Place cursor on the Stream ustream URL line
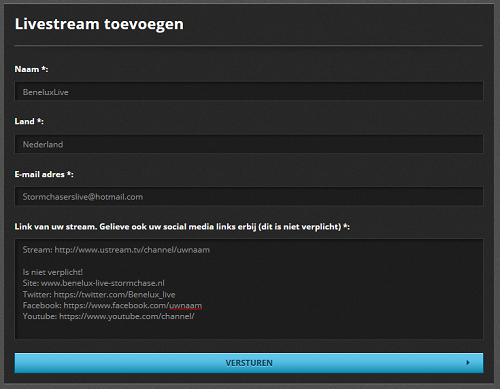 (116, 250)
